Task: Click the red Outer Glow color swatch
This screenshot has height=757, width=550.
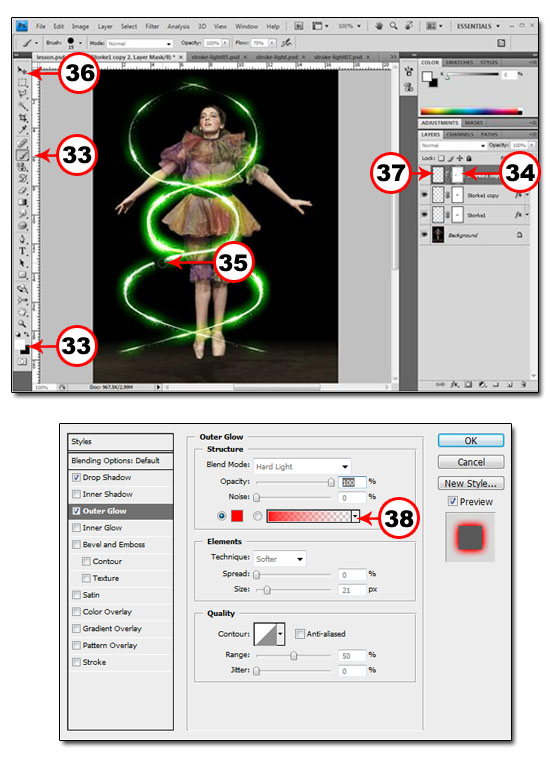Action: [x=237, y=516]
